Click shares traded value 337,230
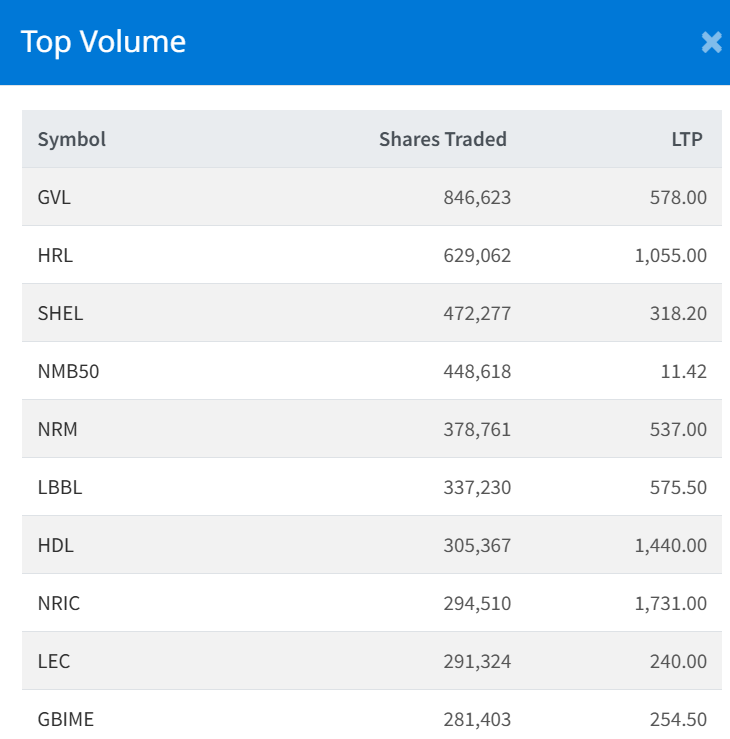The width and height of the screenshot is (730, 739). point(477,487)
